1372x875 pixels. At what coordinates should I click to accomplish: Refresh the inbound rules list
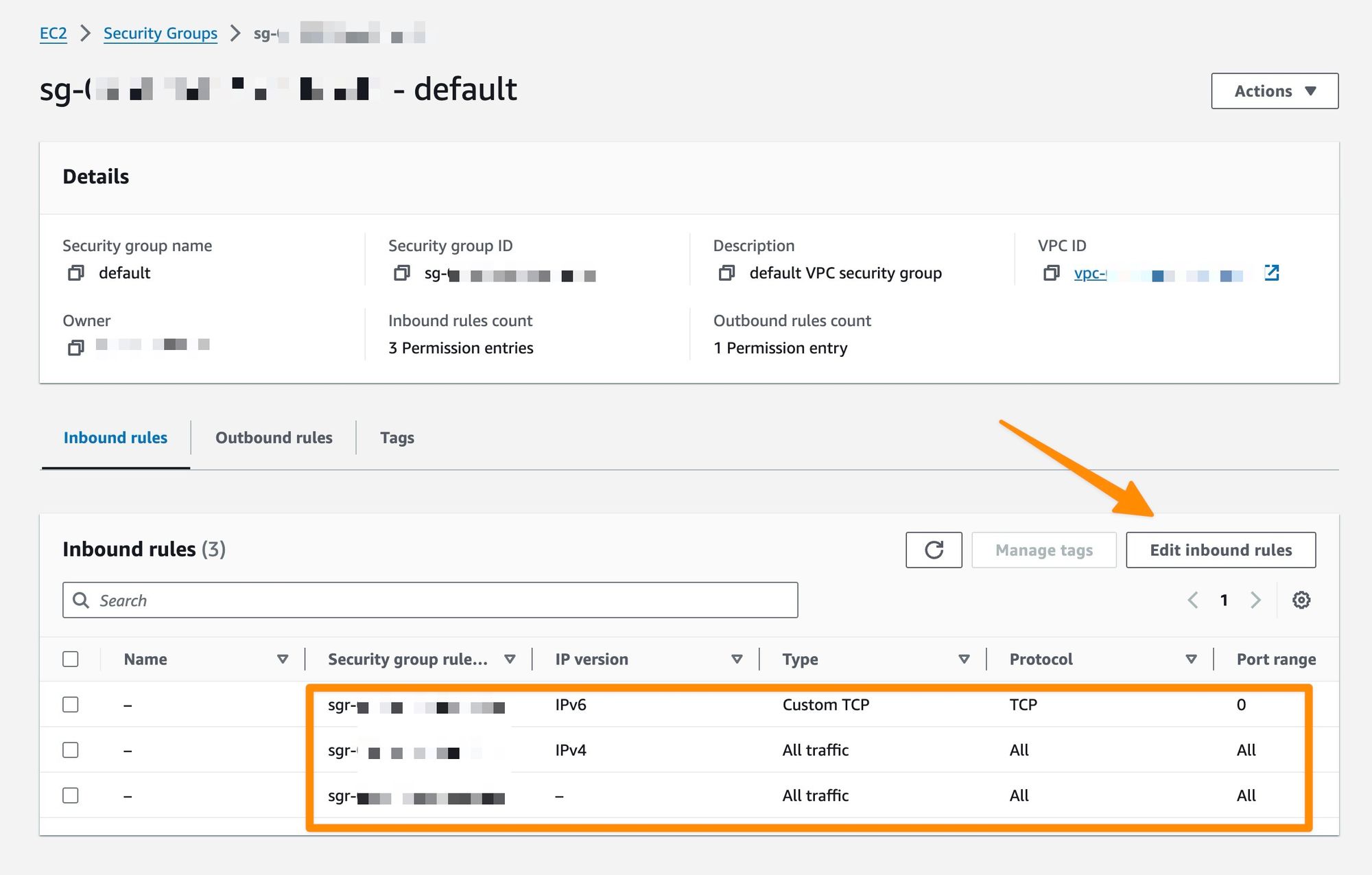pyautogui.click(x=934, y=550)
